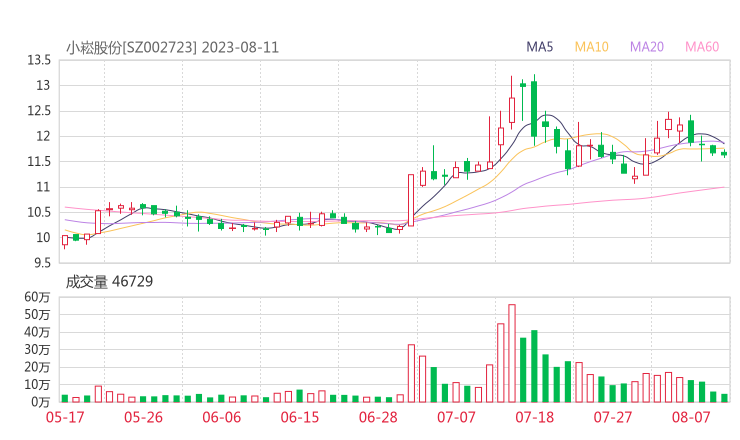740x440 pixels.
Task: Click the first candlestick at chart left
Action: tap(65, 240)
